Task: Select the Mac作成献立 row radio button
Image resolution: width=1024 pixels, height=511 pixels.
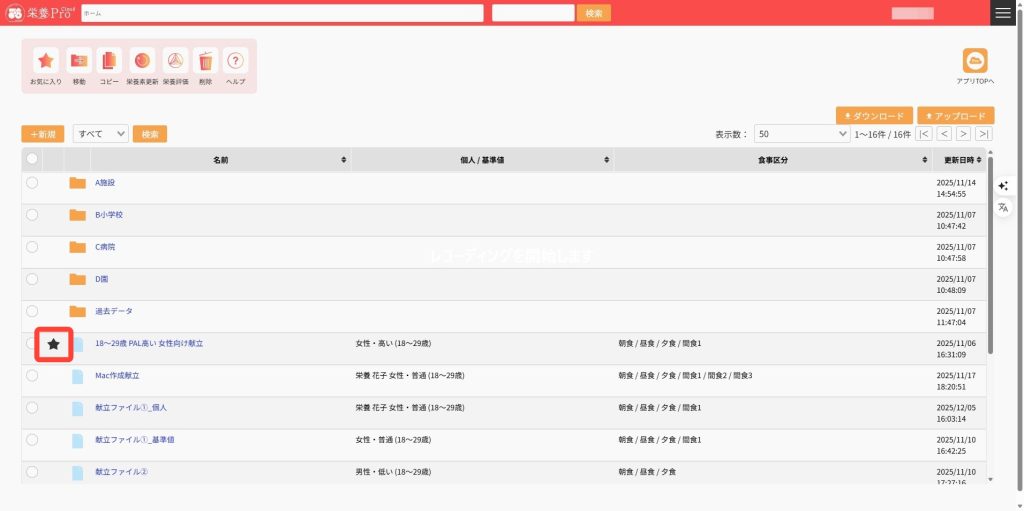Action: tap(32, 375)
